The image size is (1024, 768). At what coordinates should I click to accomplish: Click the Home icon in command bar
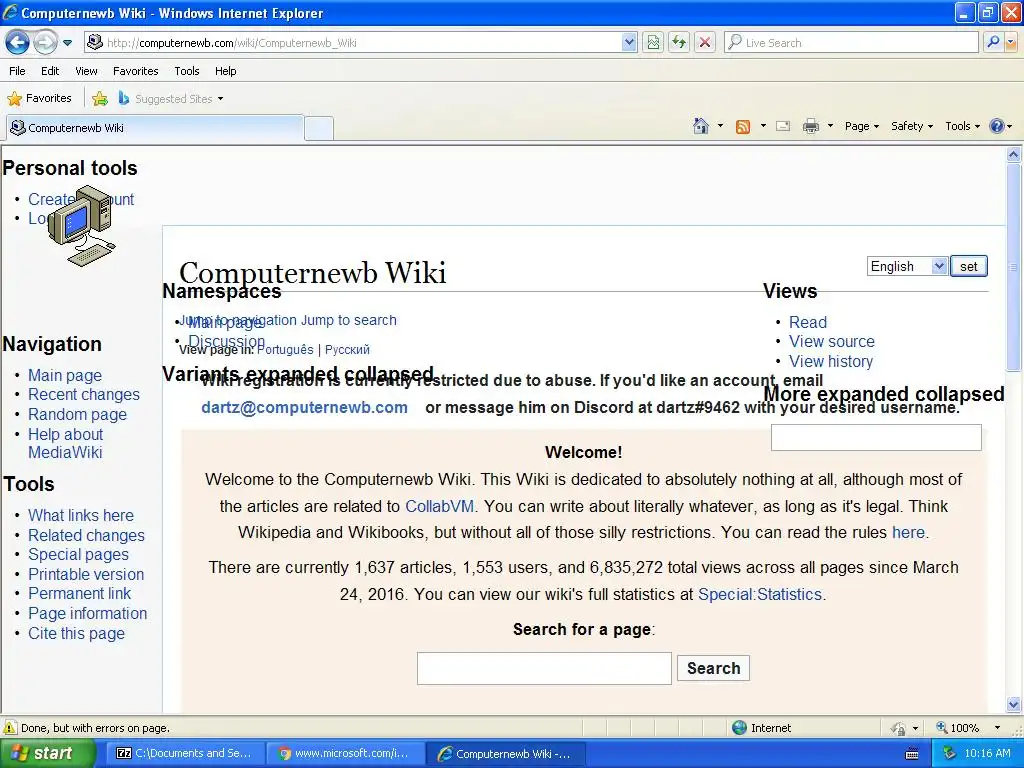click(x=701, y=126)
